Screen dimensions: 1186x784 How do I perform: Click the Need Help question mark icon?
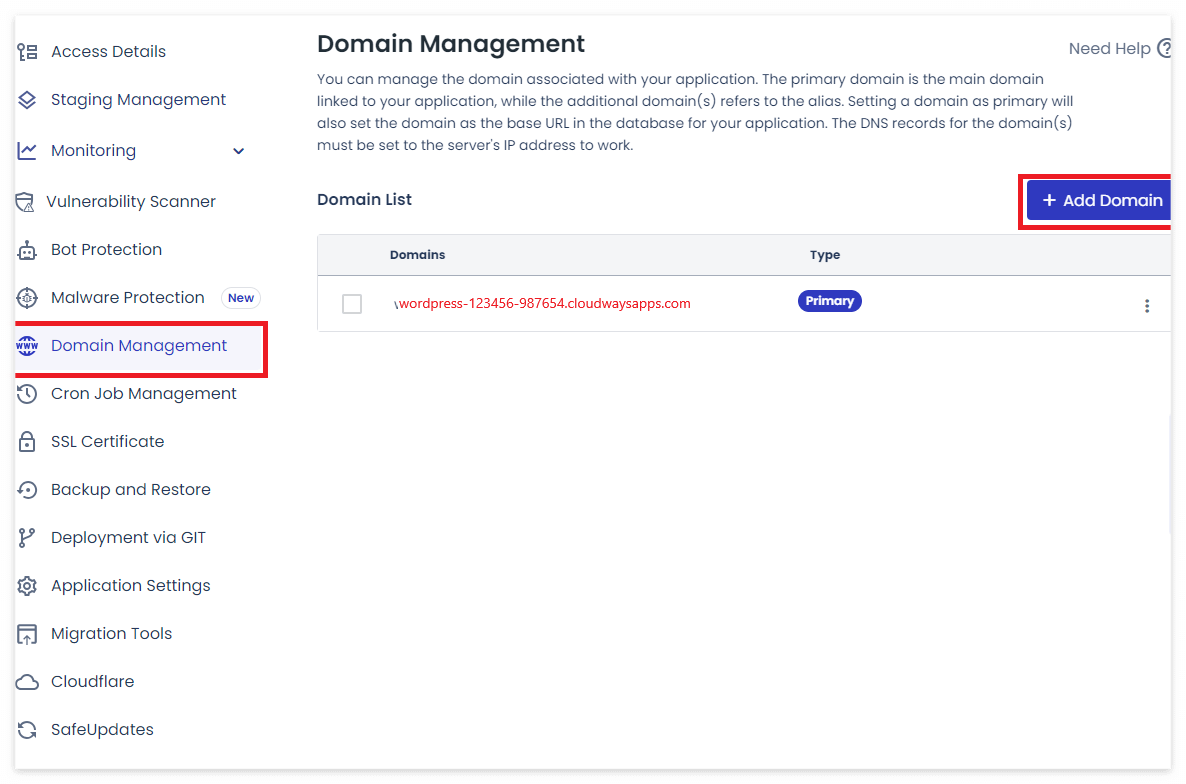pyautogui.click(x=1165, y=48)
